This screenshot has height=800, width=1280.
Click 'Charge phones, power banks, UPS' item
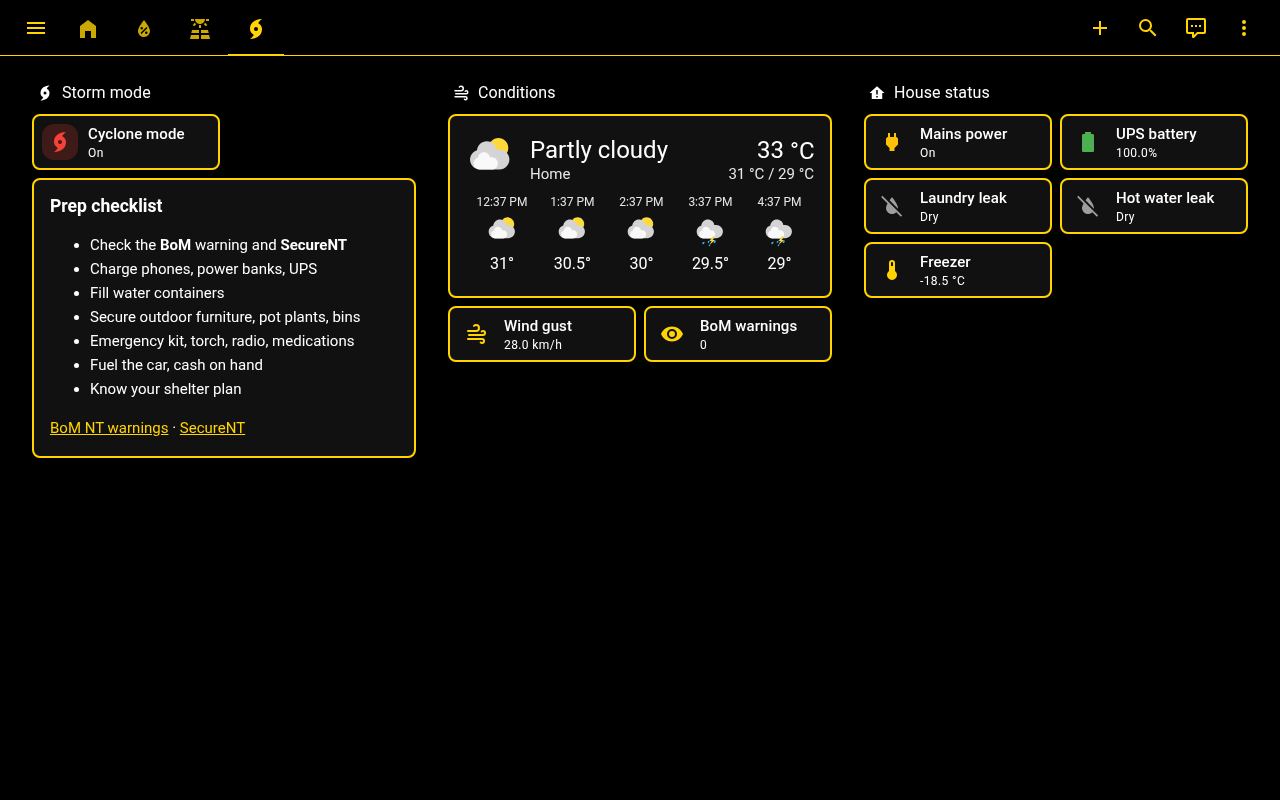(203, 269)
